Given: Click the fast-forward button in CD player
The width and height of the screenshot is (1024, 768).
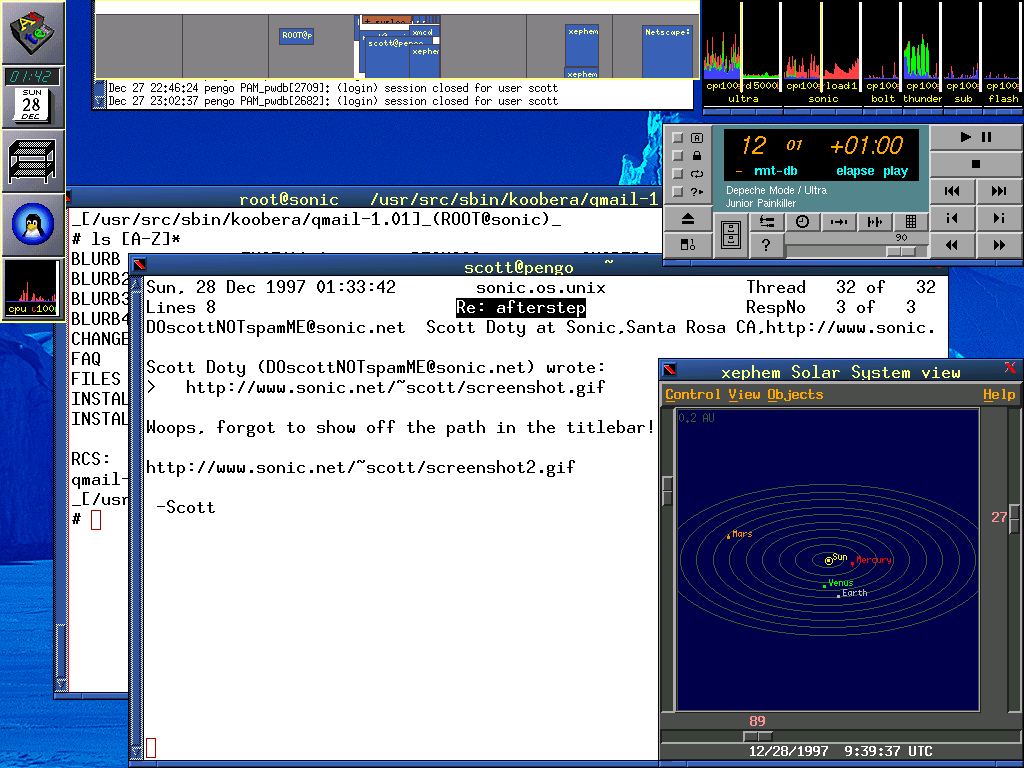Looking at the screenshot, I should 999,245.
